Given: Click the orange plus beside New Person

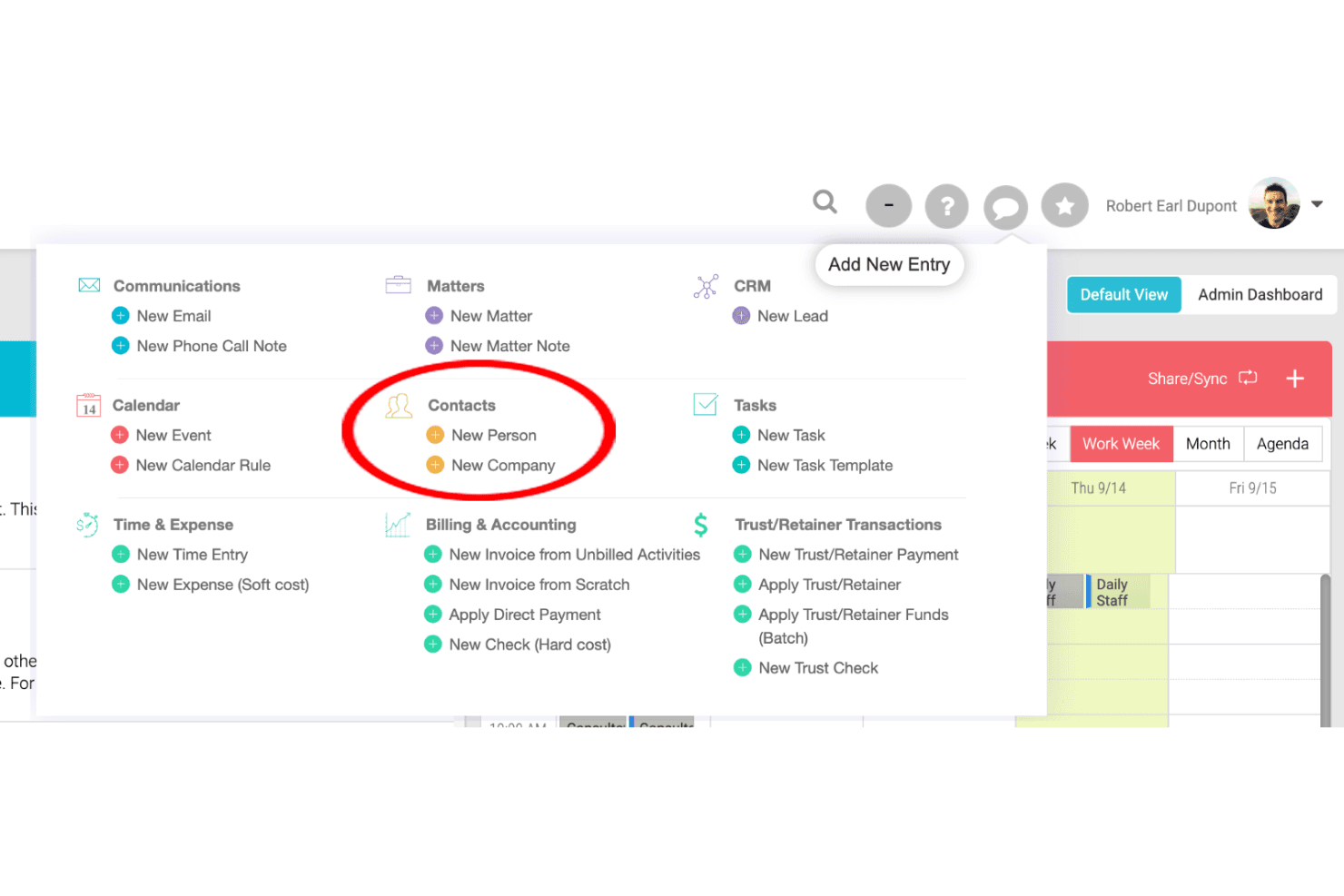Looking at the screenshot, I should (x=435, y=435).
